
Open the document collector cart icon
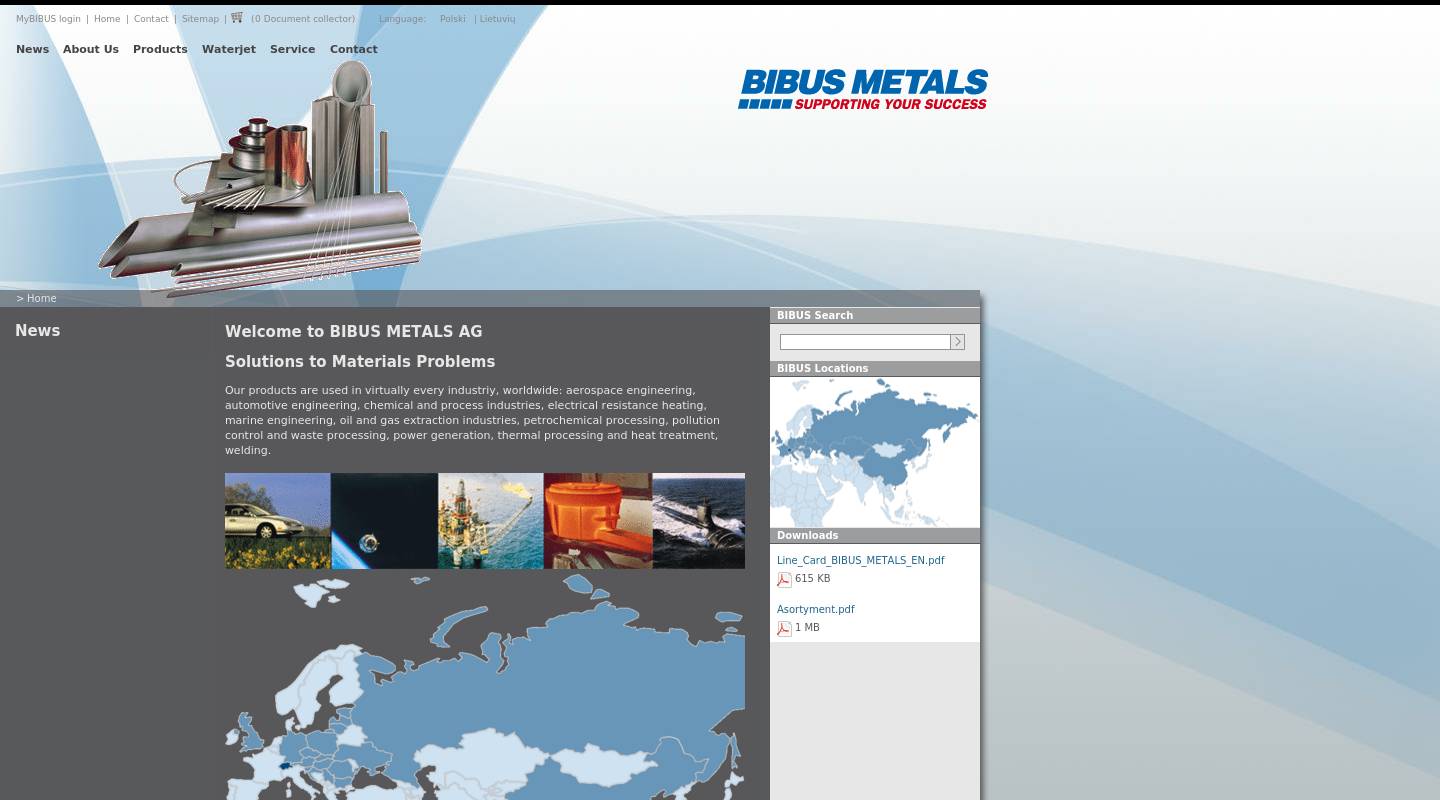(x=237, y=17)
